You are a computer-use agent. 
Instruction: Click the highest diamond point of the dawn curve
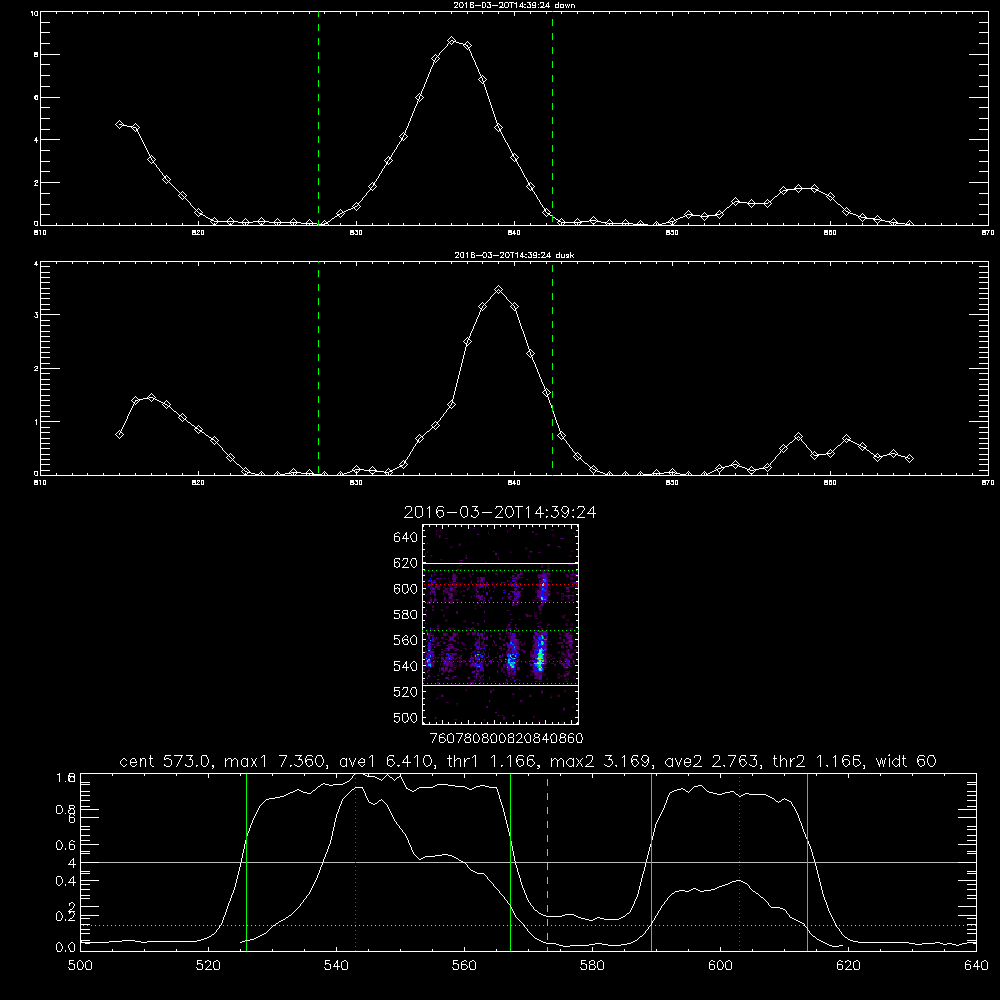pos(452,41)
